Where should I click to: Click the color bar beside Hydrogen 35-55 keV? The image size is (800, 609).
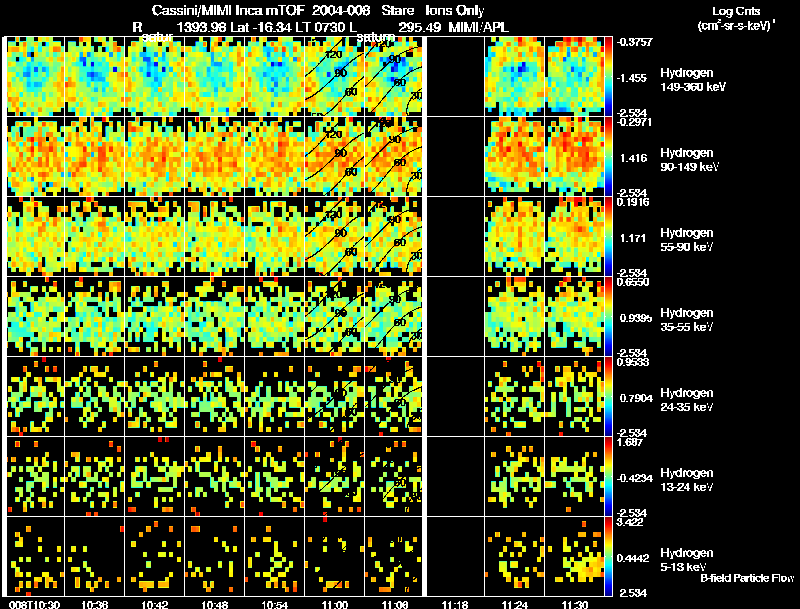[608, 317]
